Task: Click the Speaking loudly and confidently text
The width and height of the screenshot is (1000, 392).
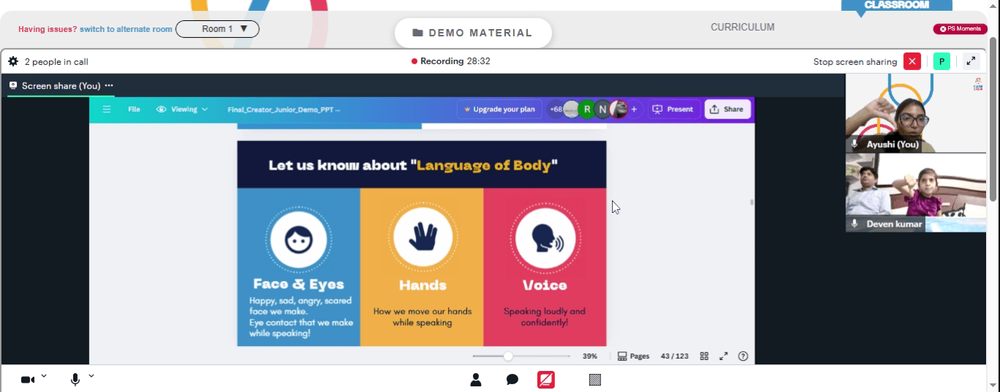Action: pos(545,317)
